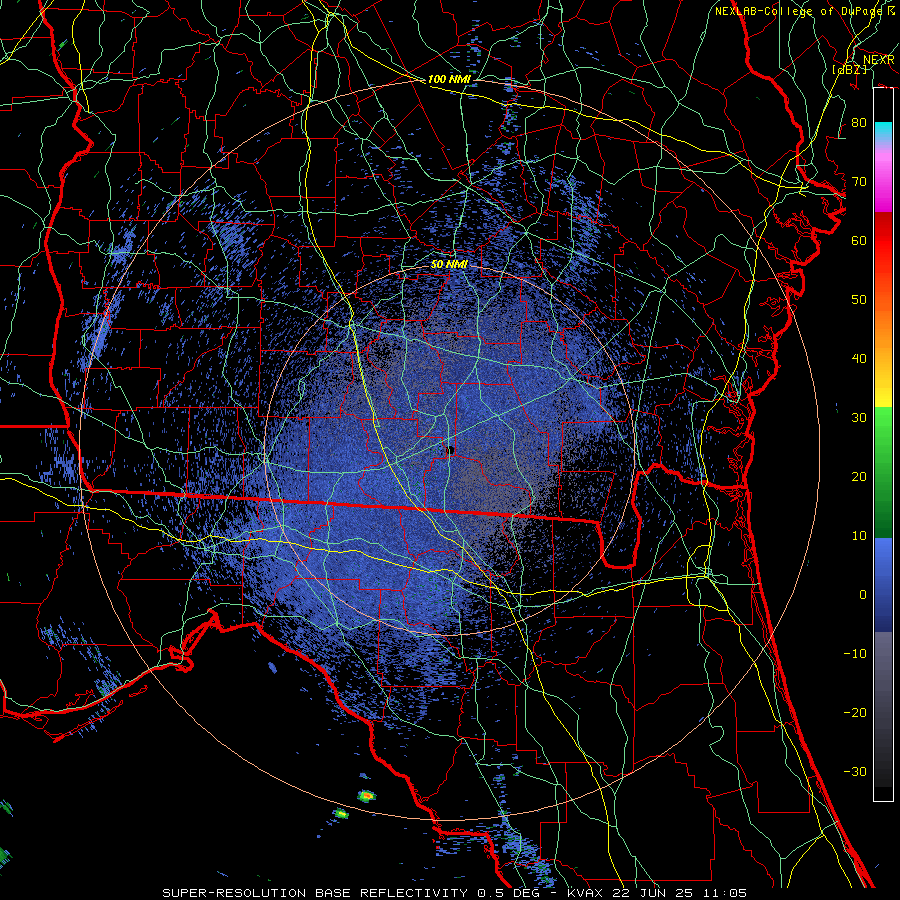The height and width of the screenshot is (900, 900).
Task: Click the 20 value on dBZ scale
Action: (859, 476)
